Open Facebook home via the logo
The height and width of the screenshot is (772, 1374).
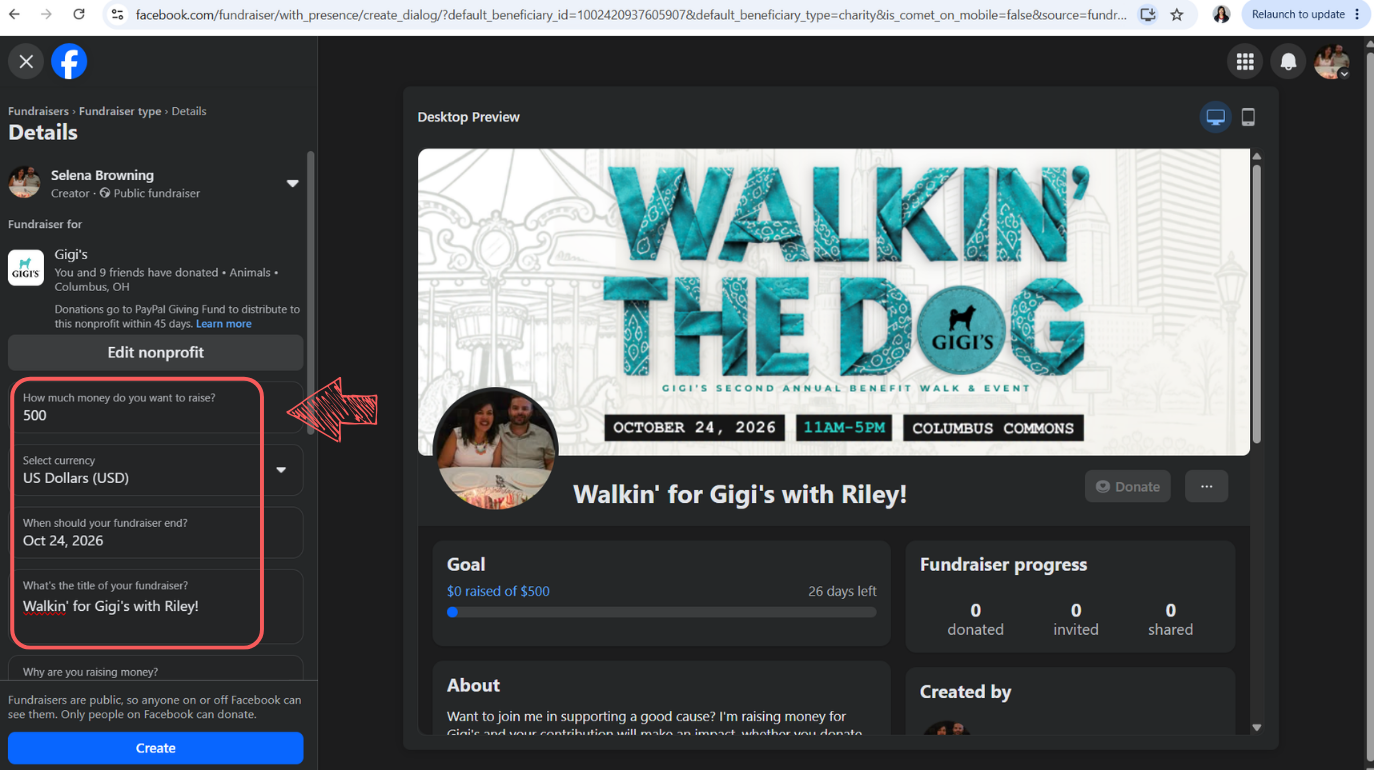69,62
